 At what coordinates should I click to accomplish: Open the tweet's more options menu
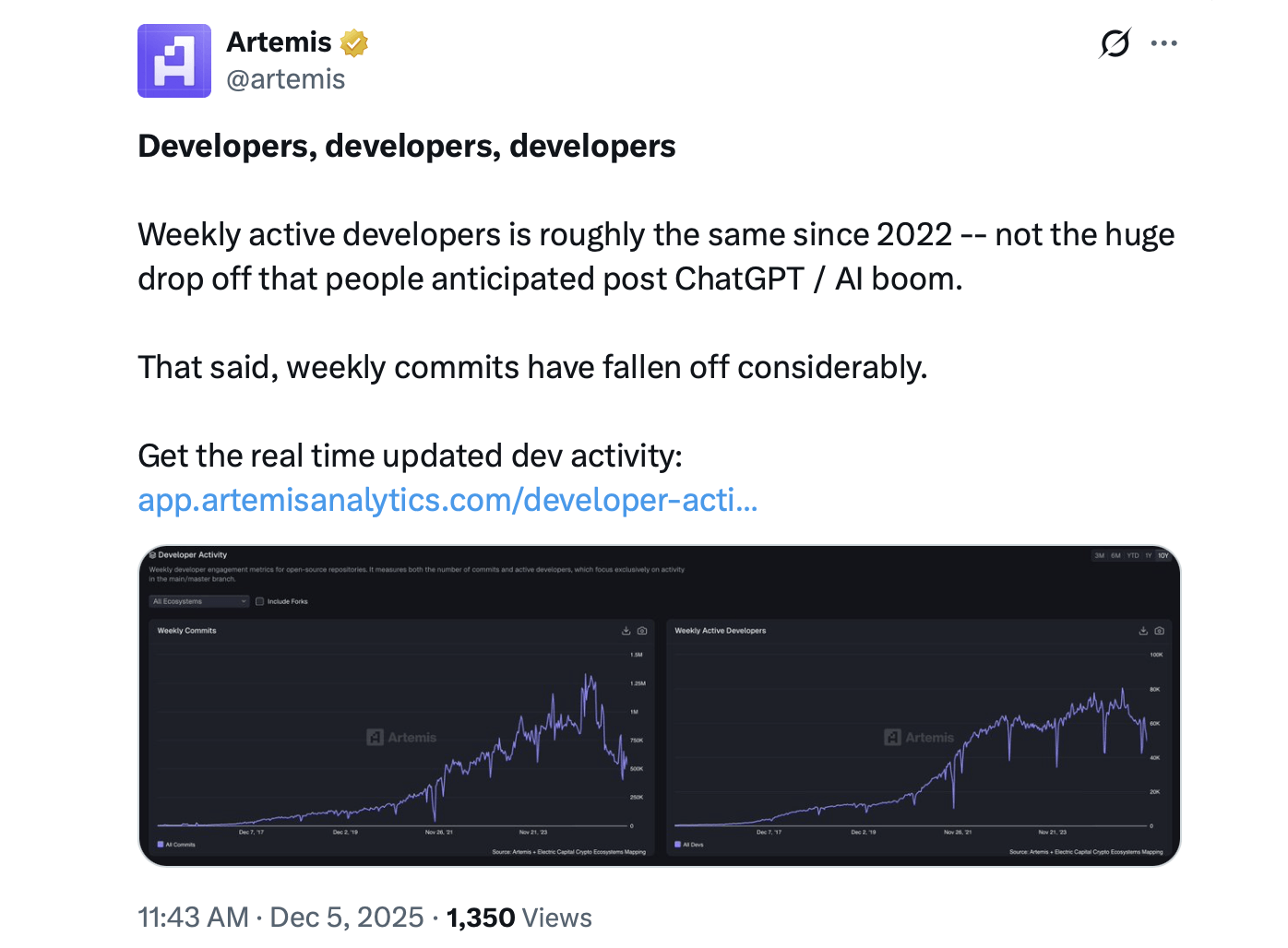pyautogui.click(x=1163, y=42)
